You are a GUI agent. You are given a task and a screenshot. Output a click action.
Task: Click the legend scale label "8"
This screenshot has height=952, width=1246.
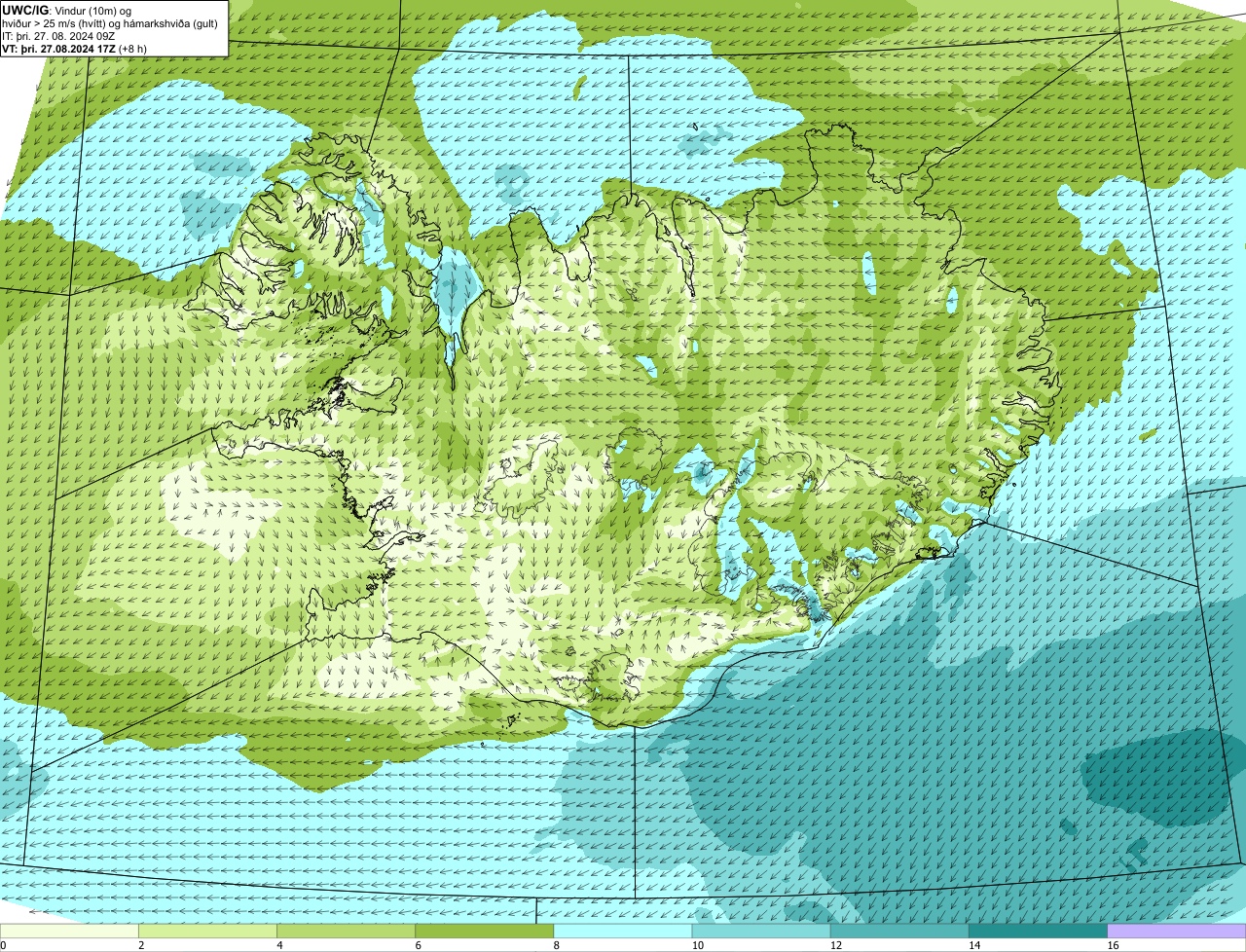557,945
